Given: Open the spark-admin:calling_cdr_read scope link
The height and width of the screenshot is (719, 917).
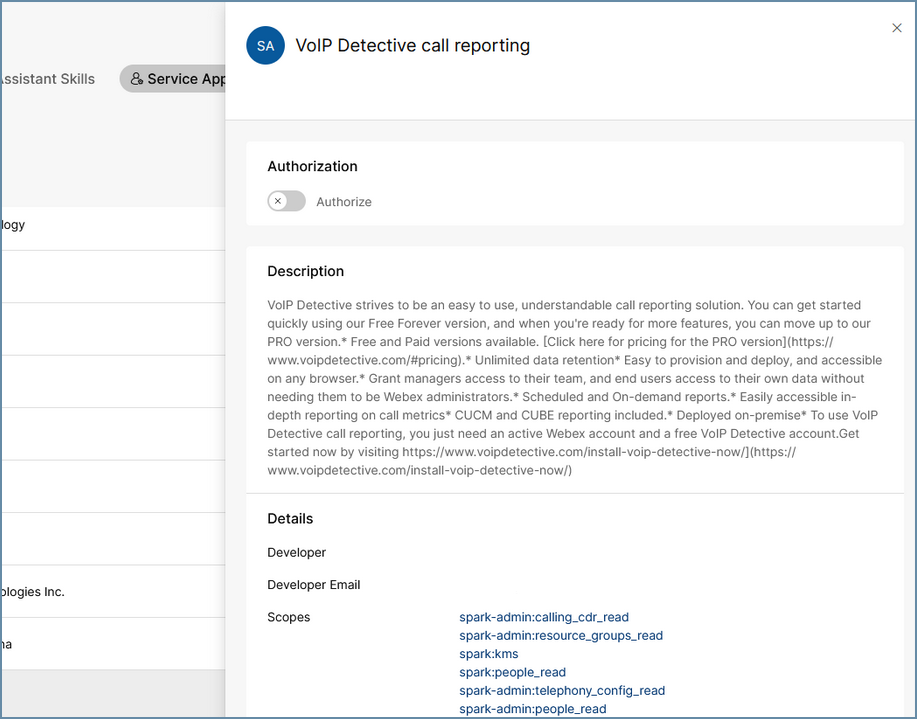Looking at the screenshot, I should tap(544, 617).
